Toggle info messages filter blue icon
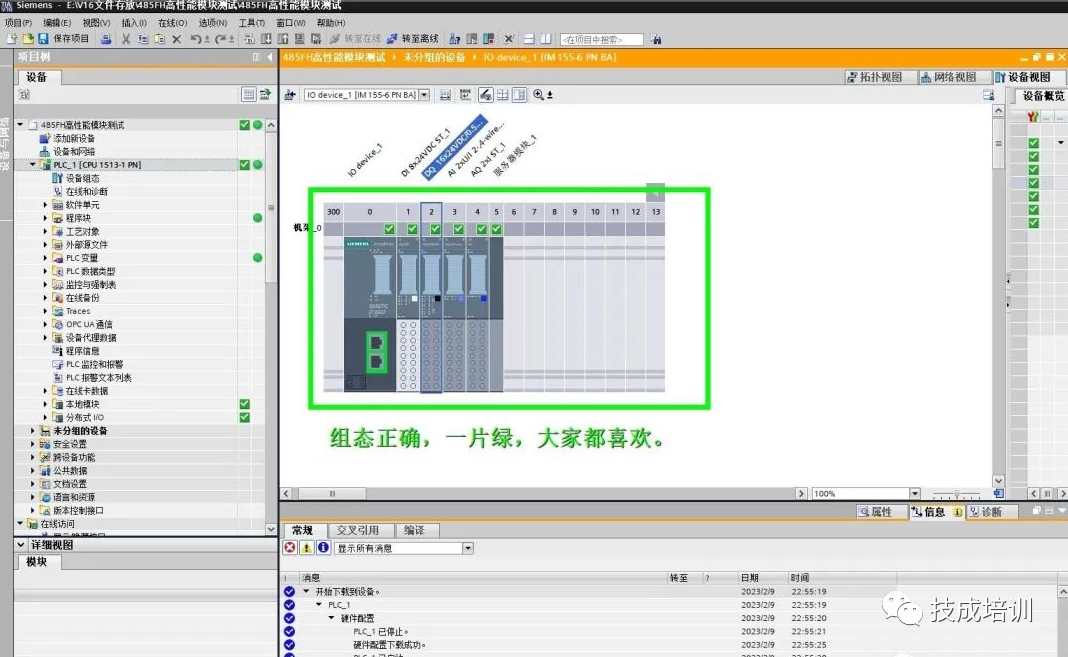 click(324, 548)
